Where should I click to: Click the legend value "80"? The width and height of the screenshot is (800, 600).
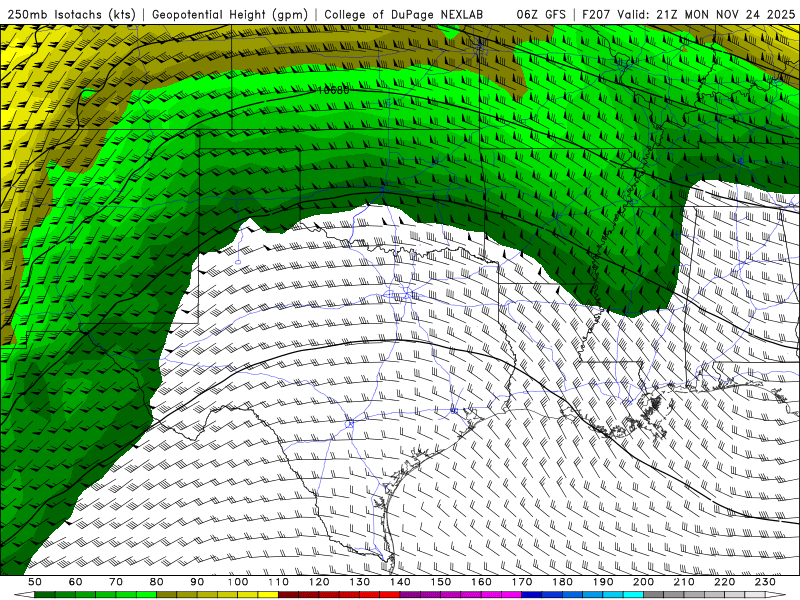click(157, 582)
